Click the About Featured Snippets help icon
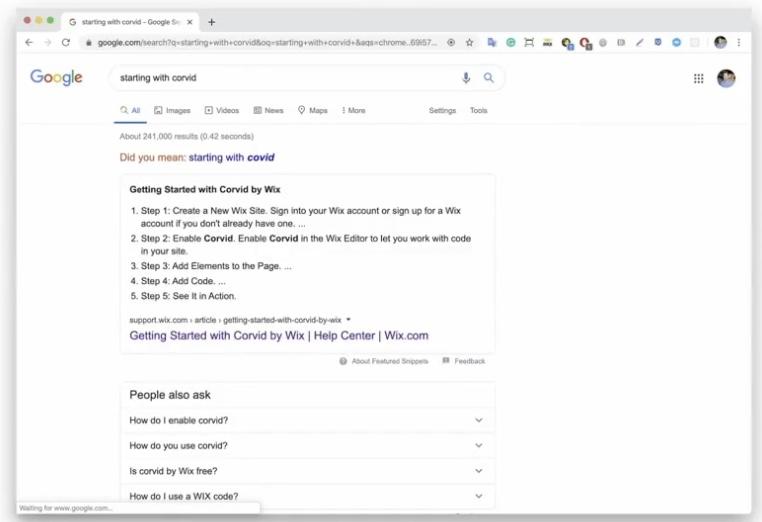The width and height of the screenshot is (762, 522). click(x=343, y=361)
